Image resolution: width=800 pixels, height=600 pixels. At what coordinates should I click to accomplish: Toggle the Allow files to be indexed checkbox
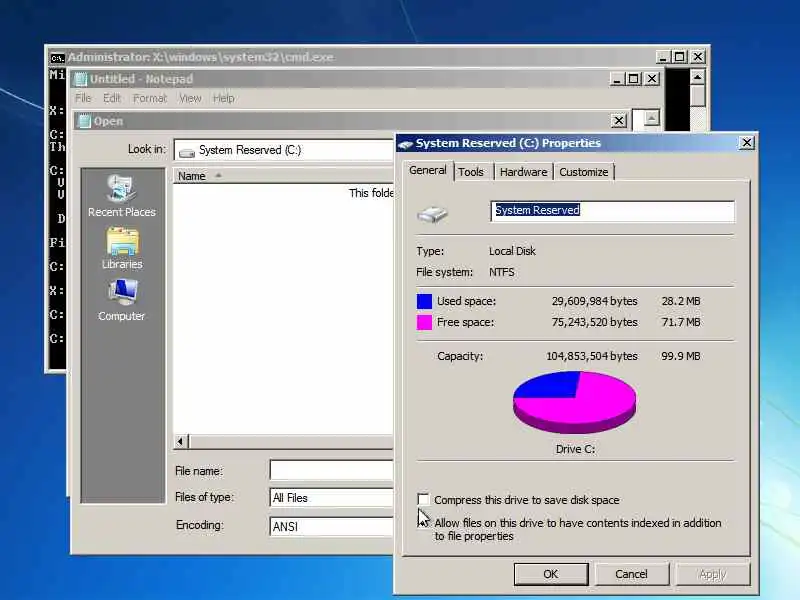point(423,522)
